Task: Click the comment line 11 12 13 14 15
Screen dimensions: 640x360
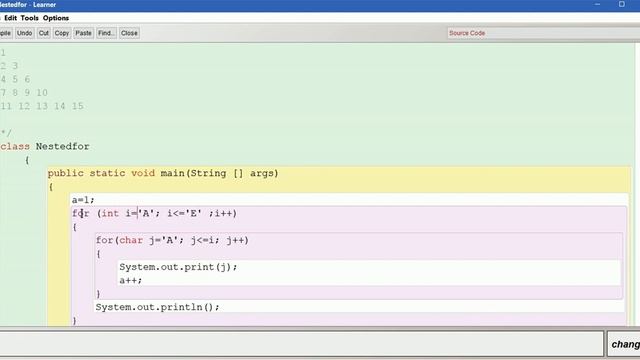Action: (42, 106)
